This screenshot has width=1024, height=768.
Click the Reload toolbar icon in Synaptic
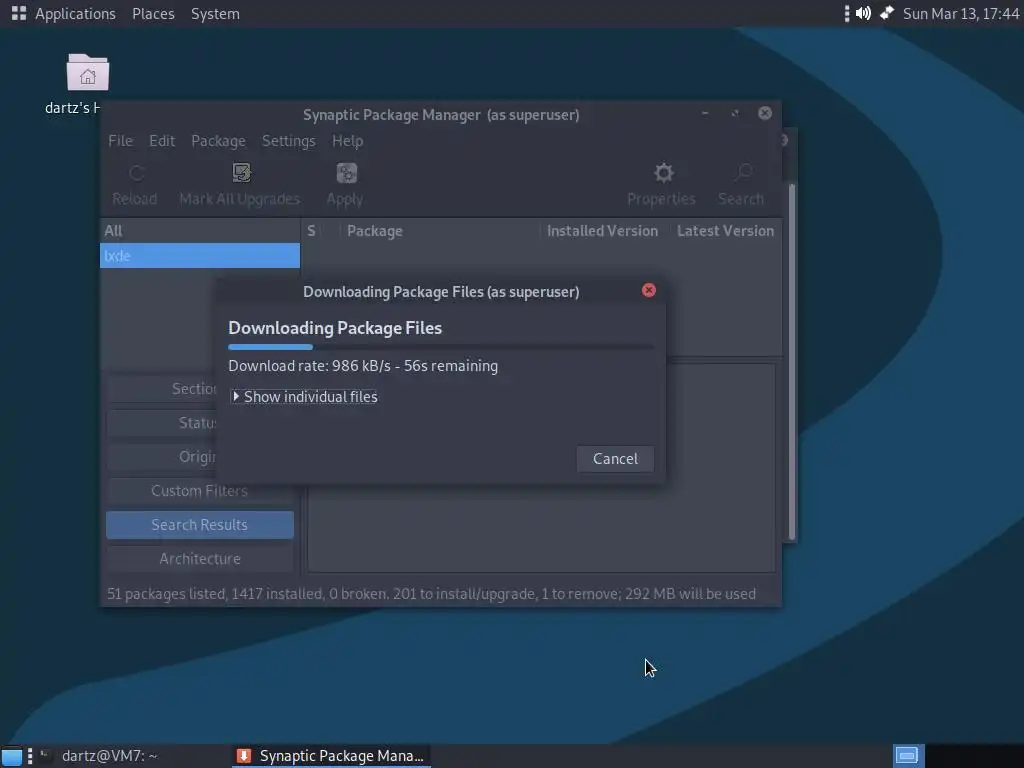pyautogui.click(x=135, y=185)
